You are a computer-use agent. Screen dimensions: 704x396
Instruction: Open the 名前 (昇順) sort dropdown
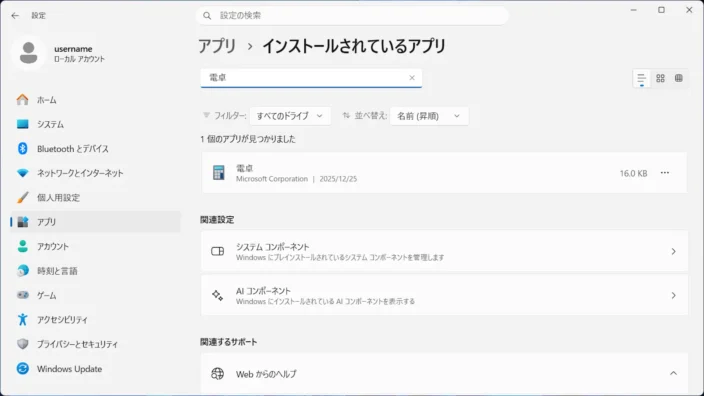[429, 116]
